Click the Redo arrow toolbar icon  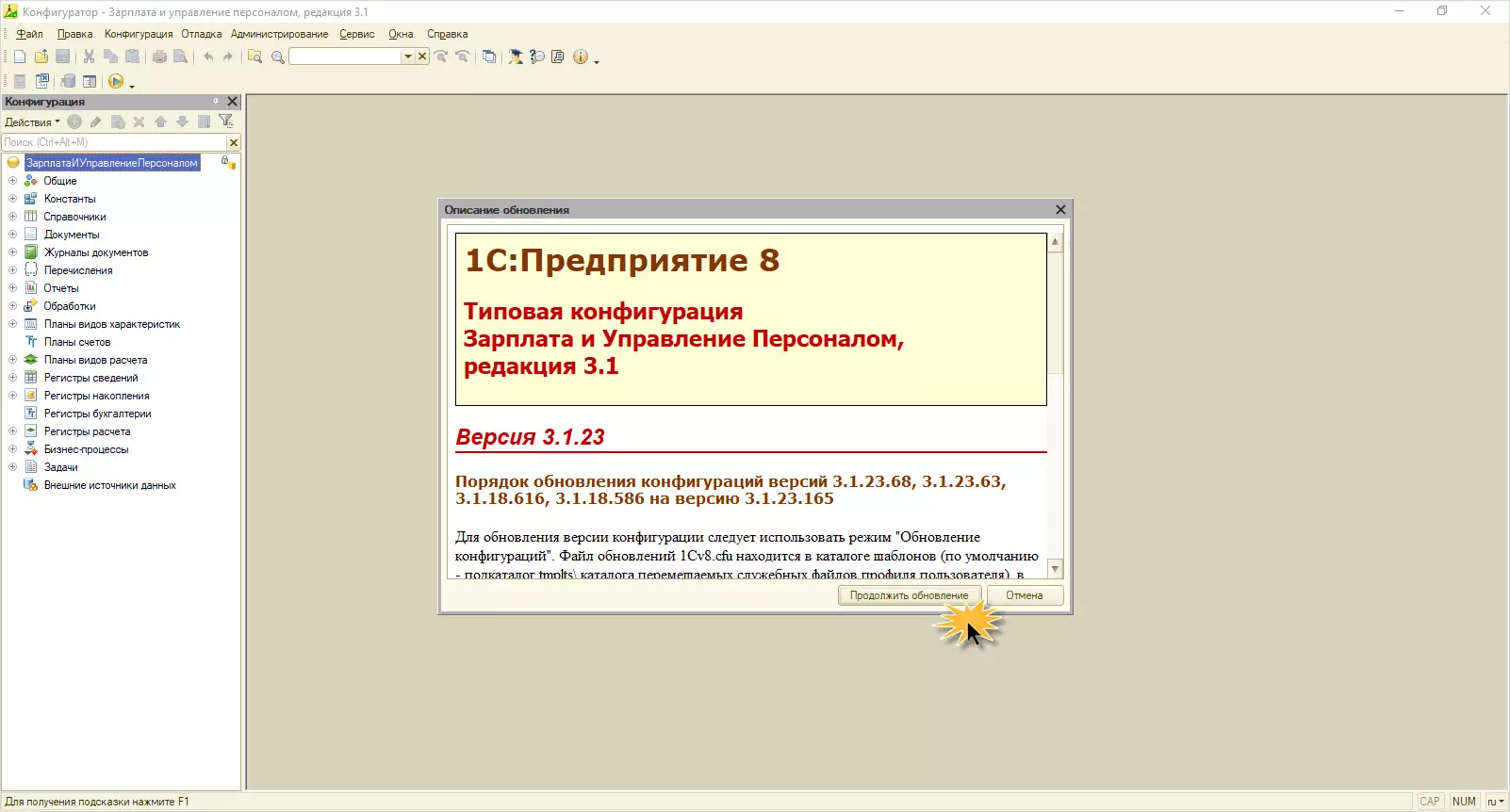pyautogui.click(x=228, y=57)
